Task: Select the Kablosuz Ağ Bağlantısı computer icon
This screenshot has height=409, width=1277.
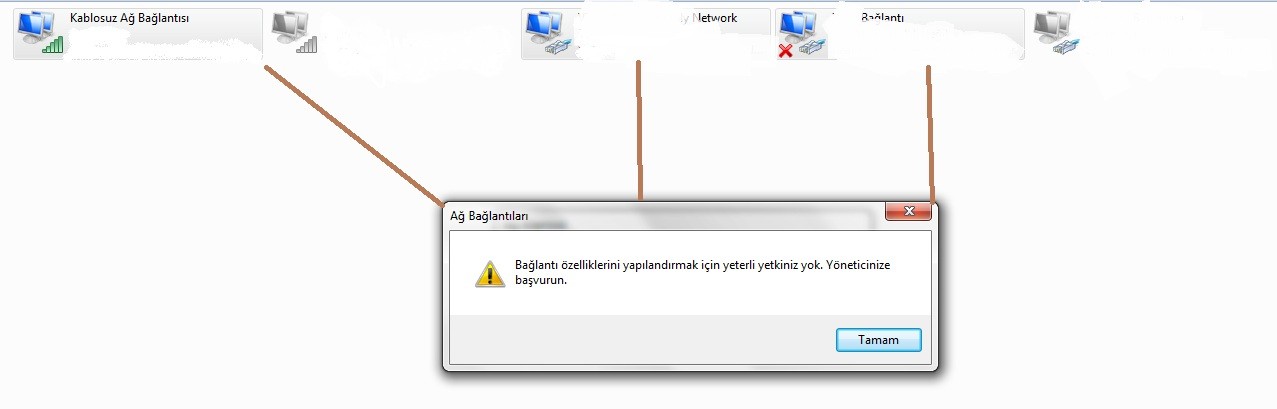Action: pos(42,34)
